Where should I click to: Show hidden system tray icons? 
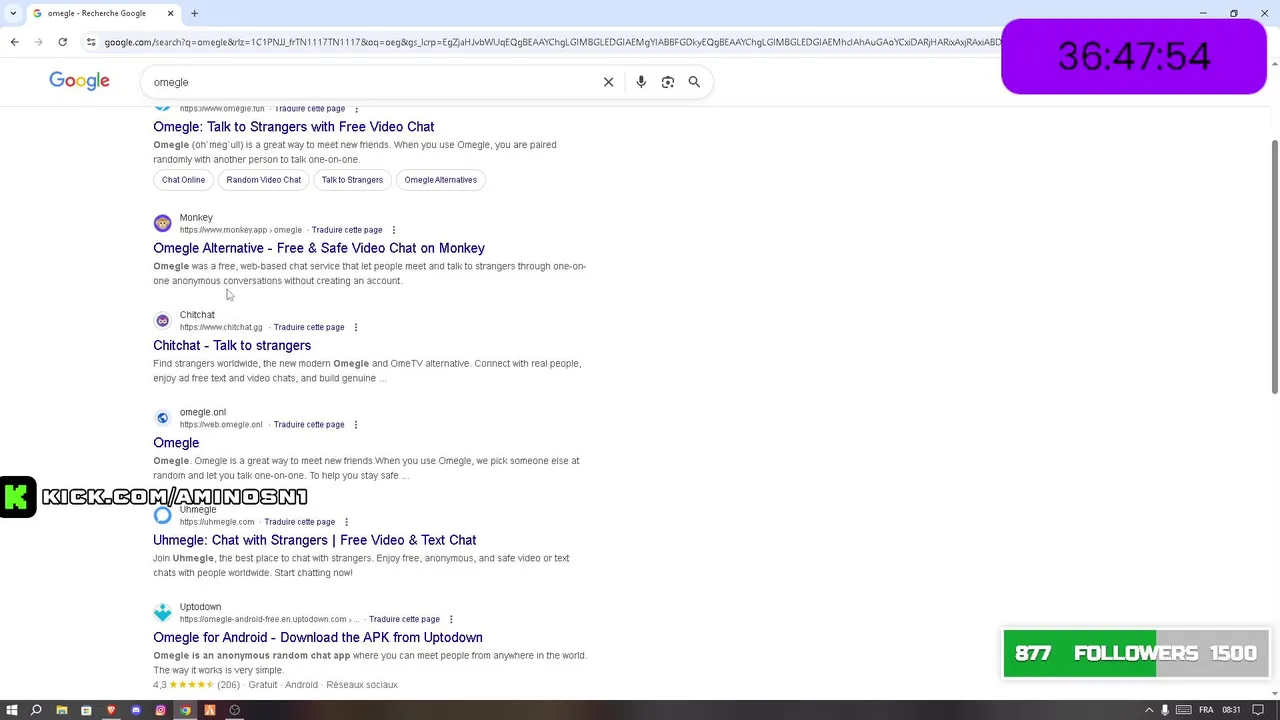tap(1149, 710)
